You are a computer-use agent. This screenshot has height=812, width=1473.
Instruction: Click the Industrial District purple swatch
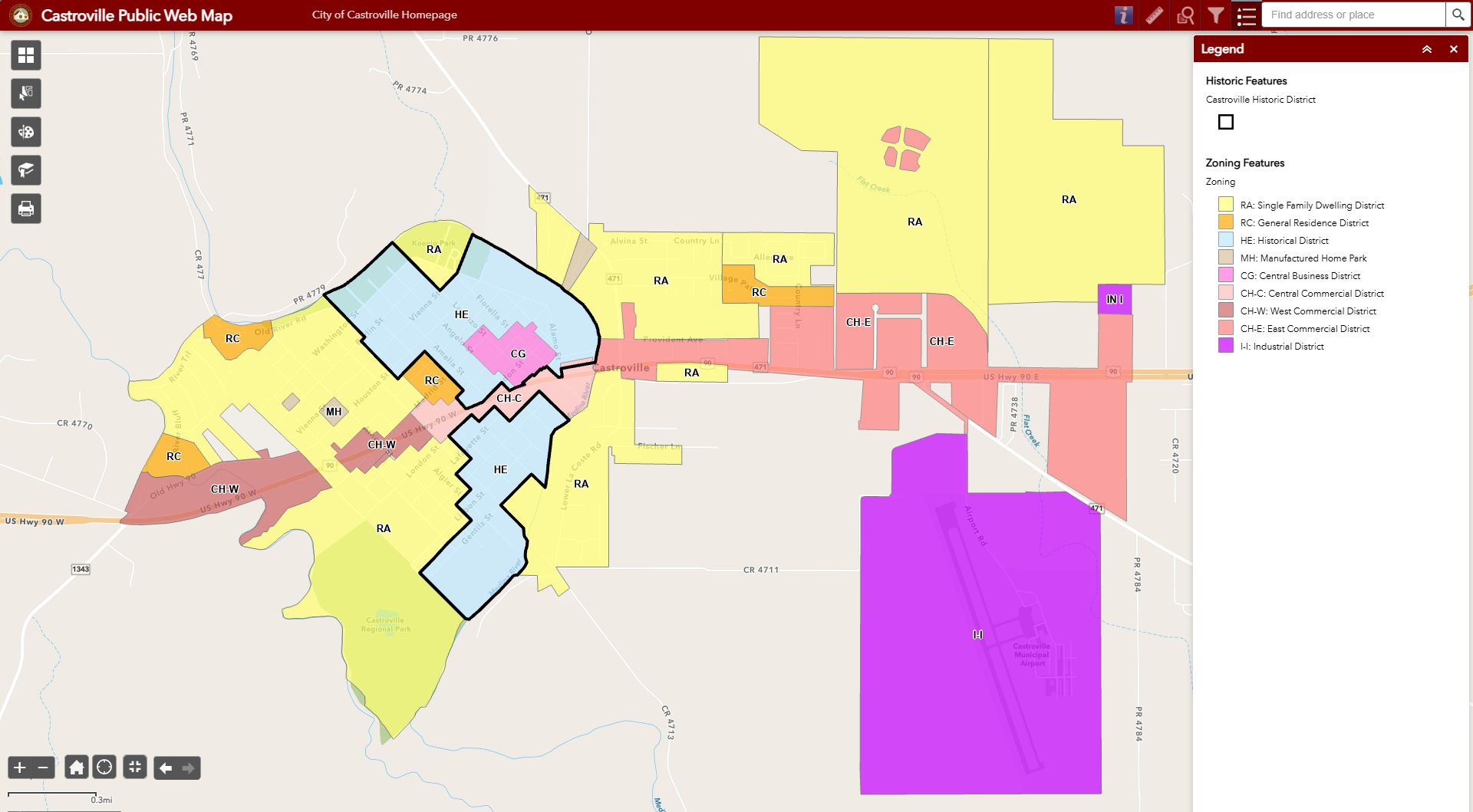point(1226,346)
